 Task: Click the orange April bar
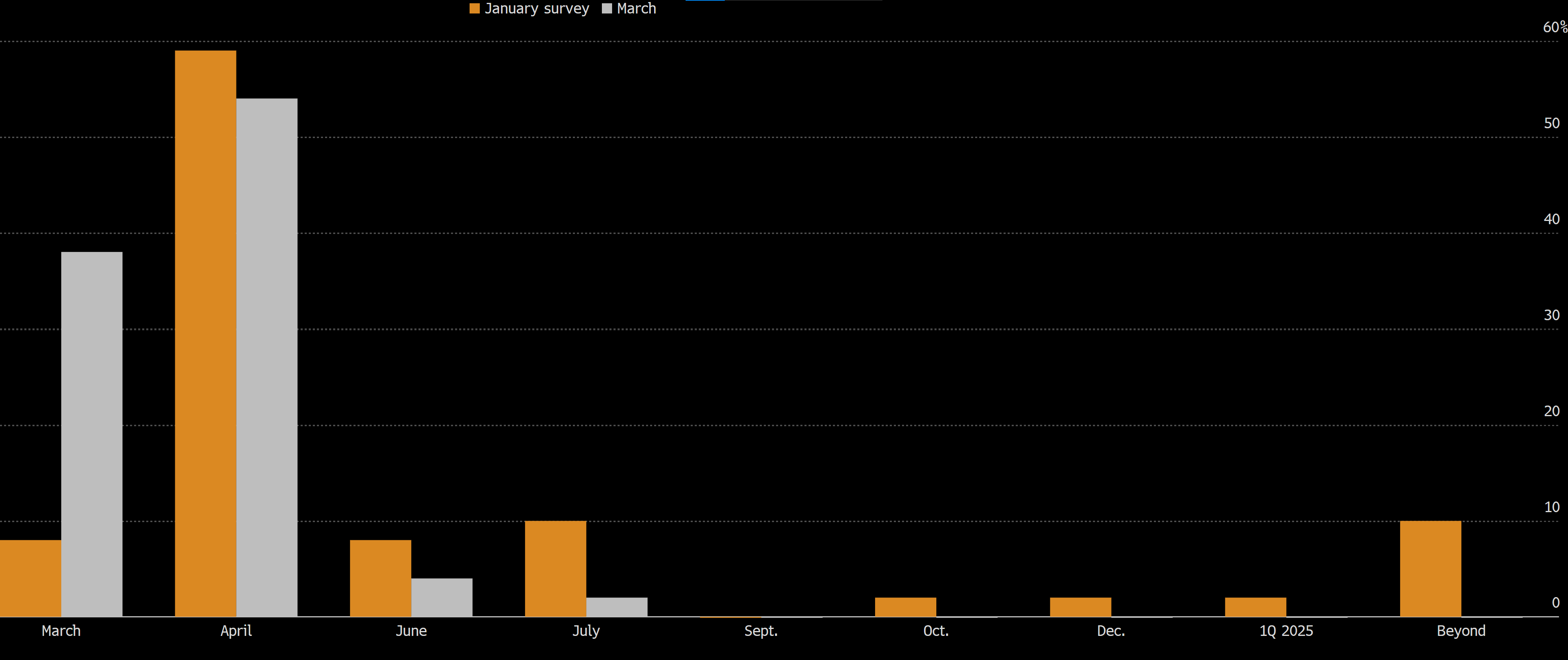[206, 334]
